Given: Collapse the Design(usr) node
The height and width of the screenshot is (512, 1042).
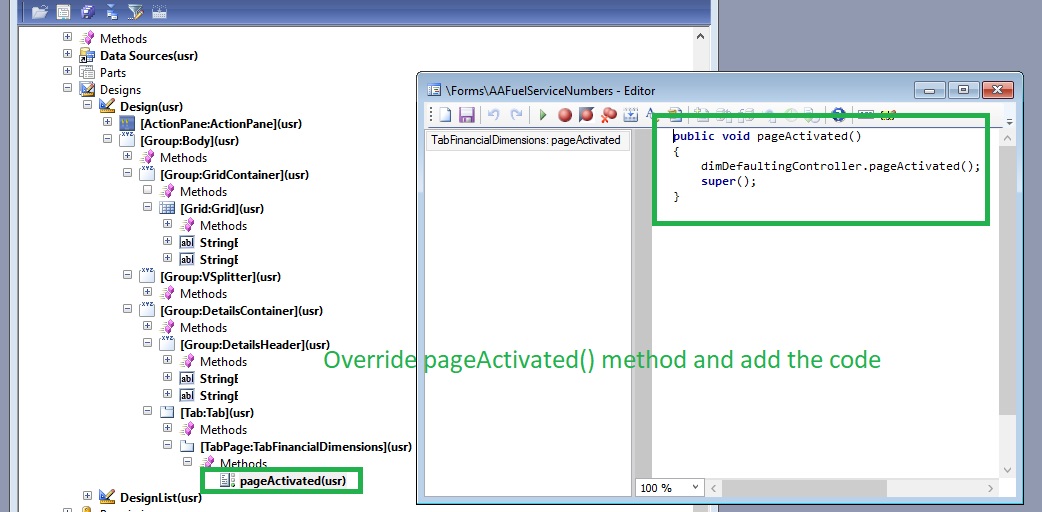Looking at the screenshot, I should (87, 106).
